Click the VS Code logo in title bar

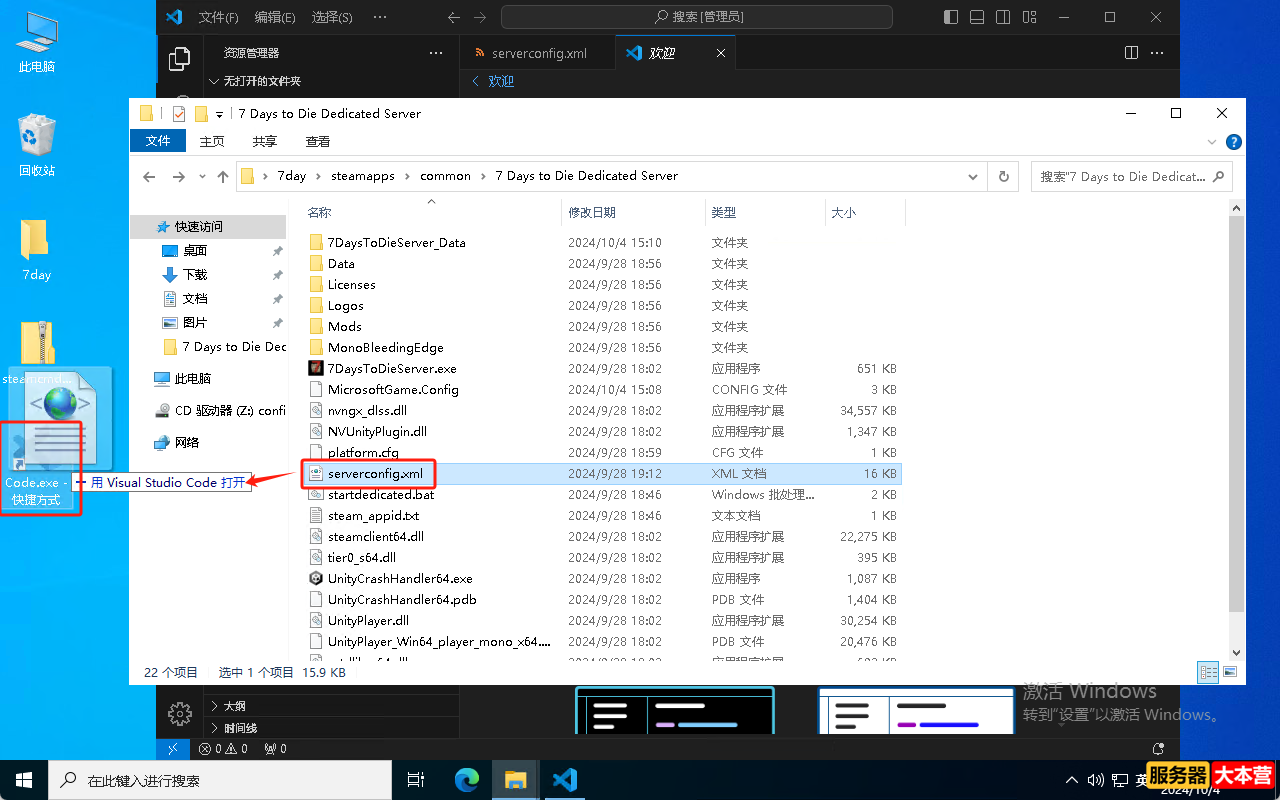click(174, 17)
